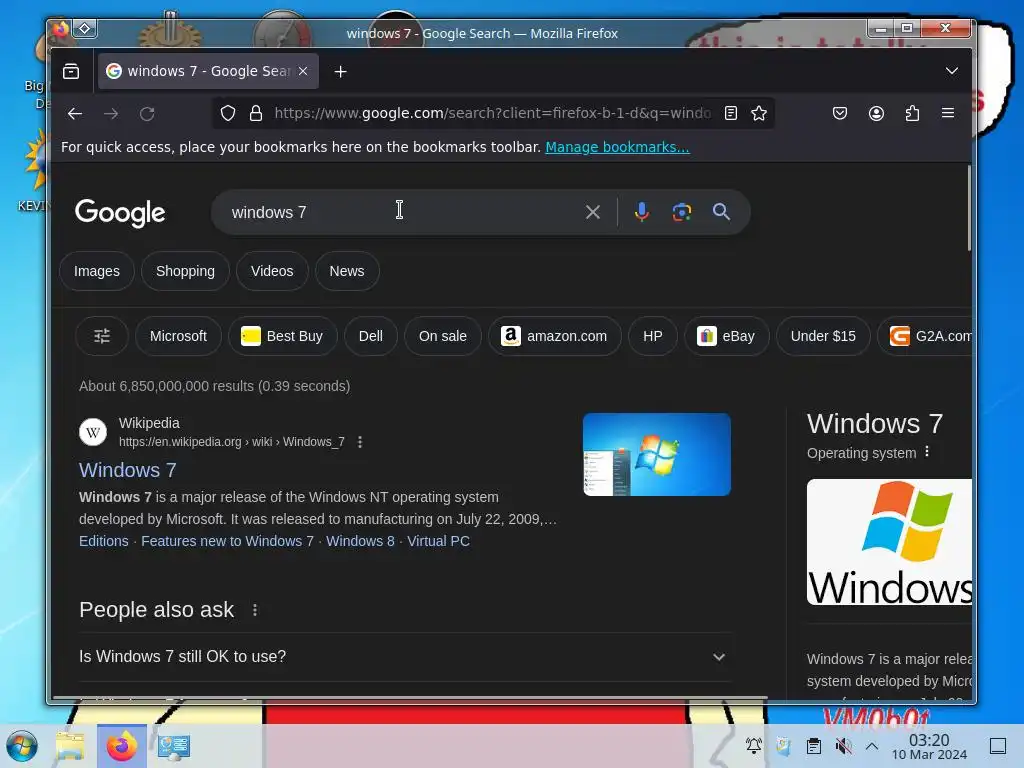
Task: Click the Firefox address bar URL
Action: (492, 114)
